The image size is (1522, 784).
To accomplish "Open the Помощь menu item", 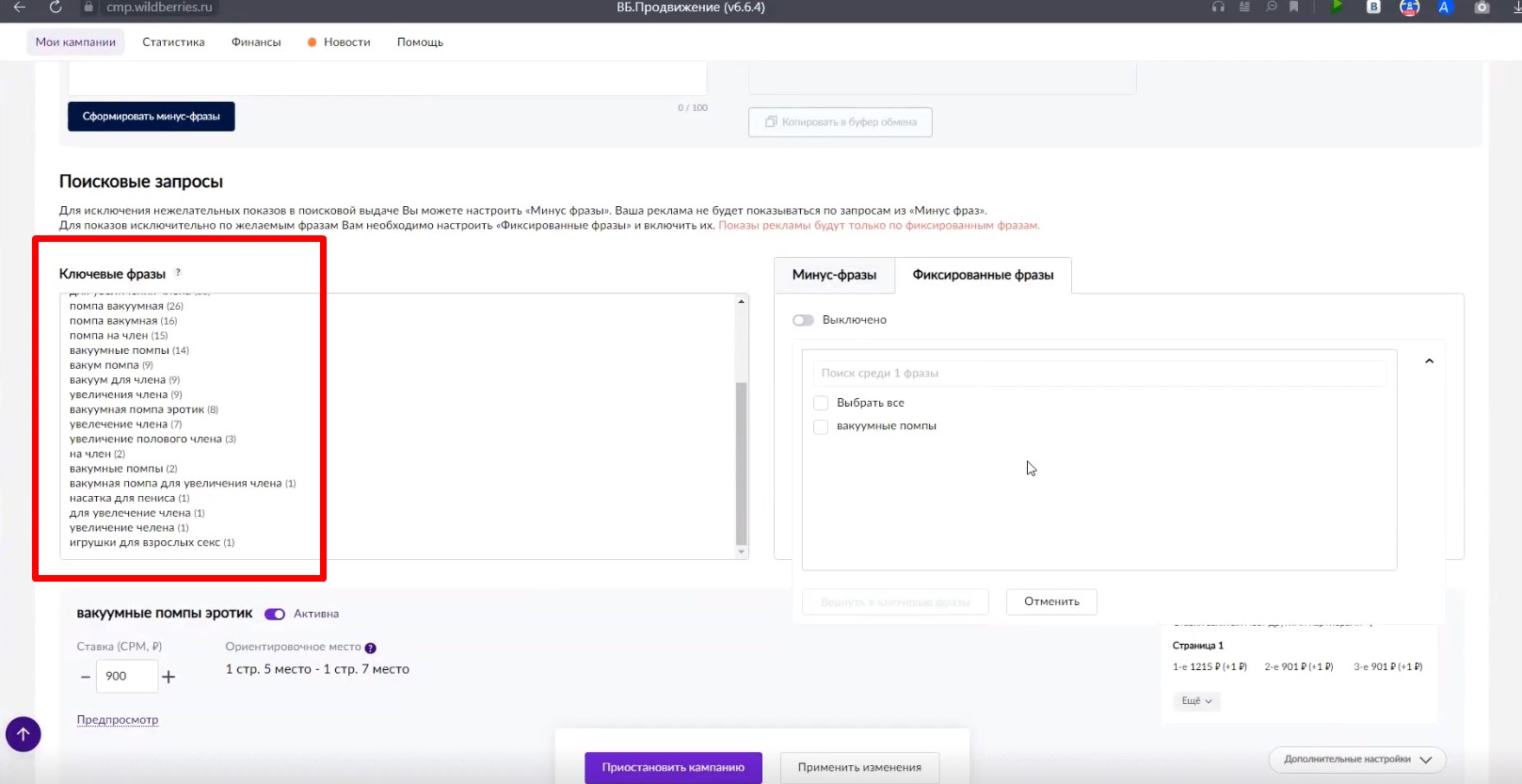I will 420,41.
